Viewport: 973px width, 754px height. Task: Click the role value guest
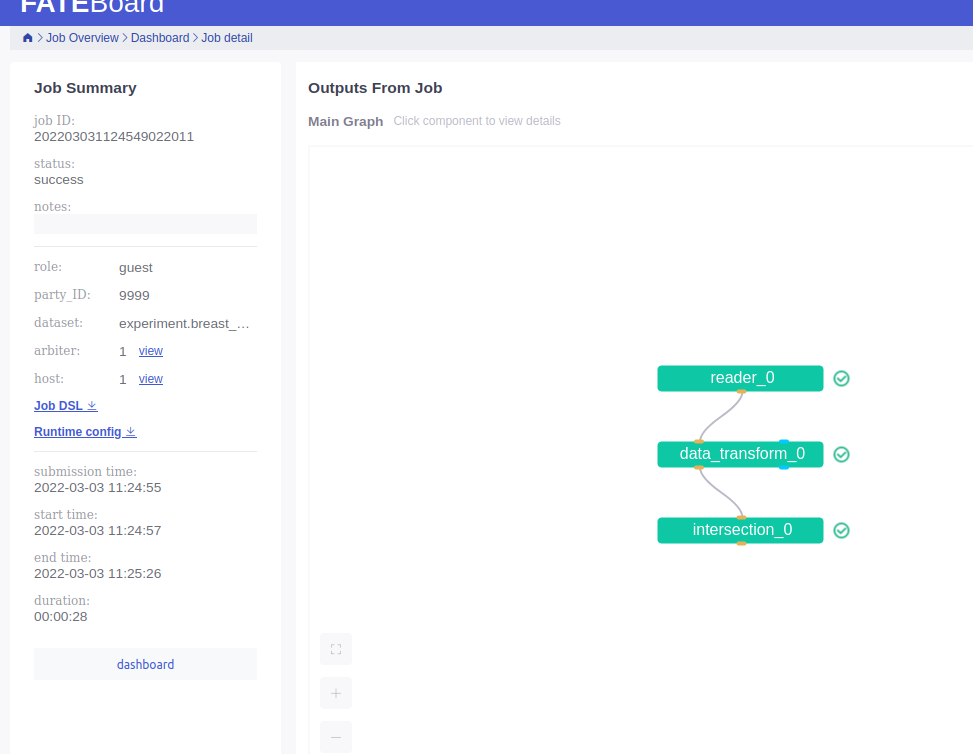[135, 267]
